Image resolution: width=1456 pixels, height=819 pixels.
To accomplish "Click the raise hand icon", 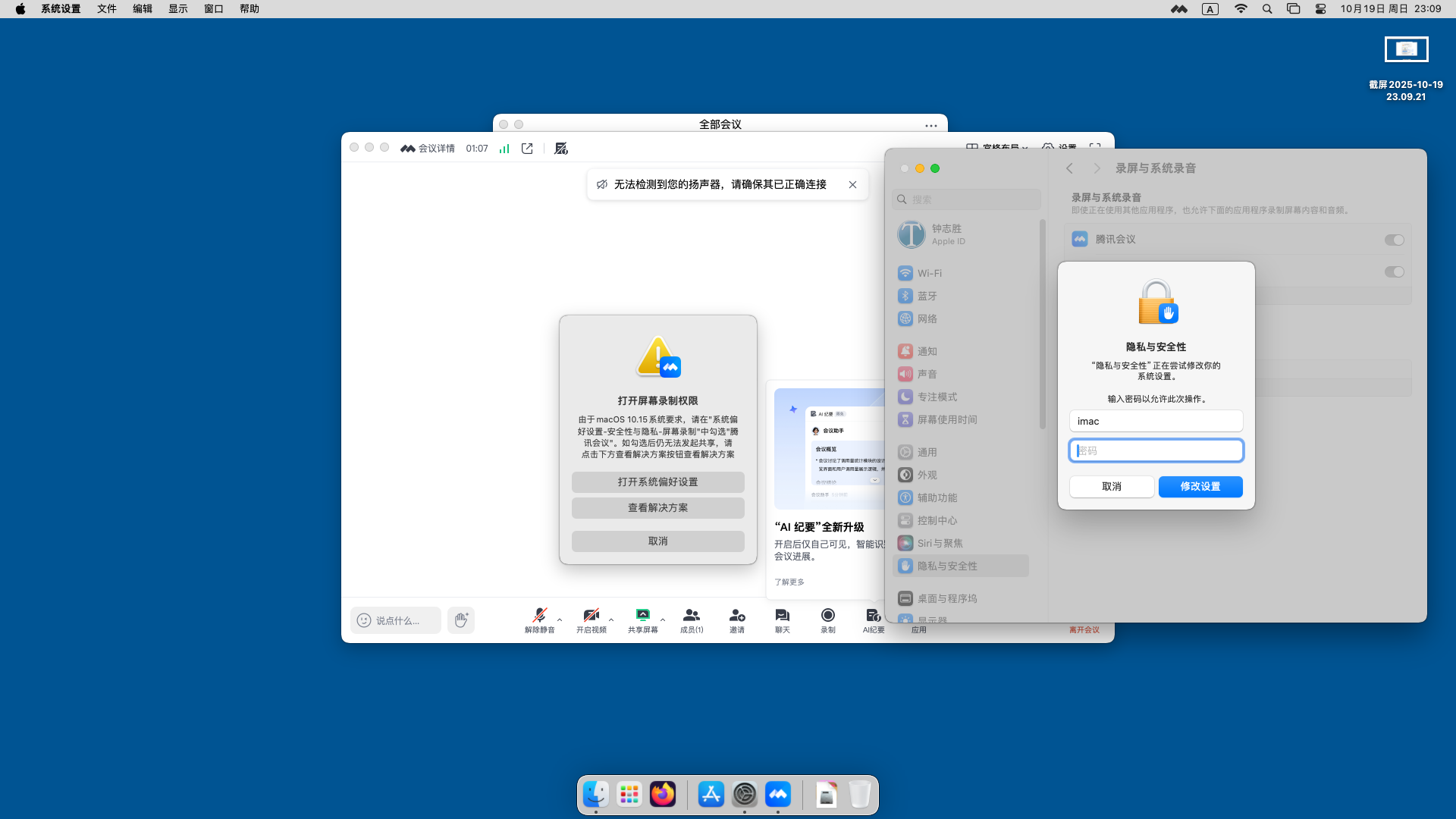I will tap(461, 620).
